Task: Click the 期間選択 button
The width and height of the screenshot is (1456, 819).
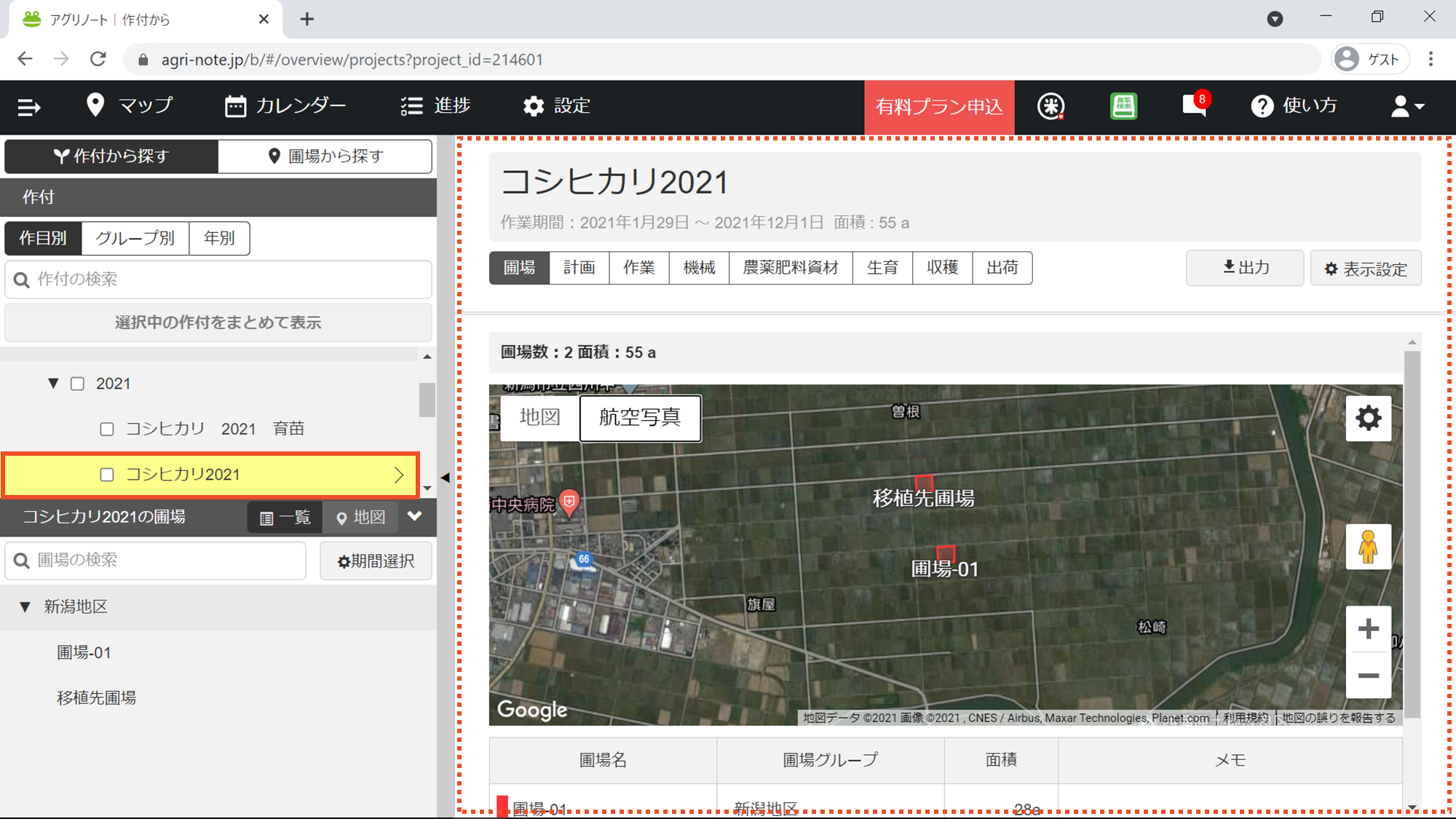Action: 376,561
